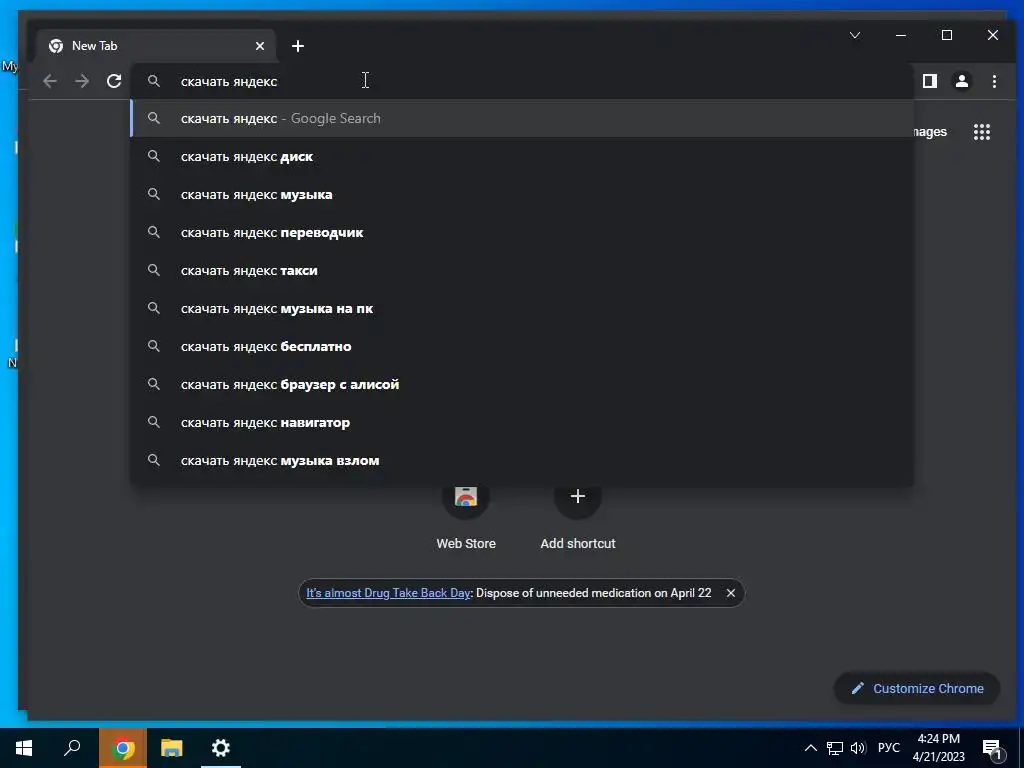Open the Settings gear in the taskbar
Screen dimensions: 1024x768
[x=221, y=748]
